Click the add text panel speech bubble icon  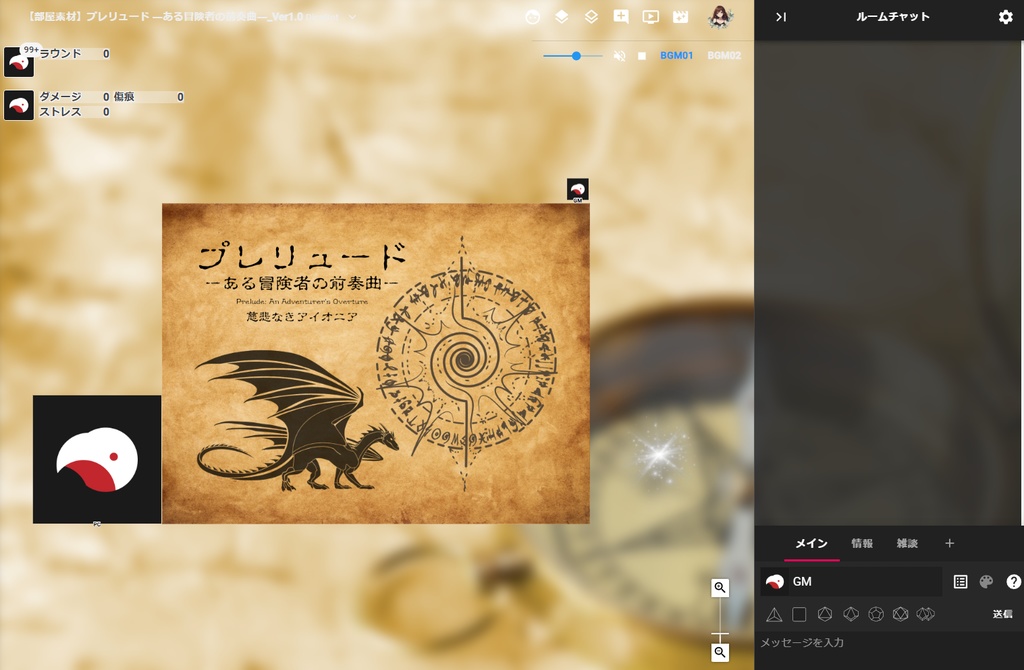622,16
